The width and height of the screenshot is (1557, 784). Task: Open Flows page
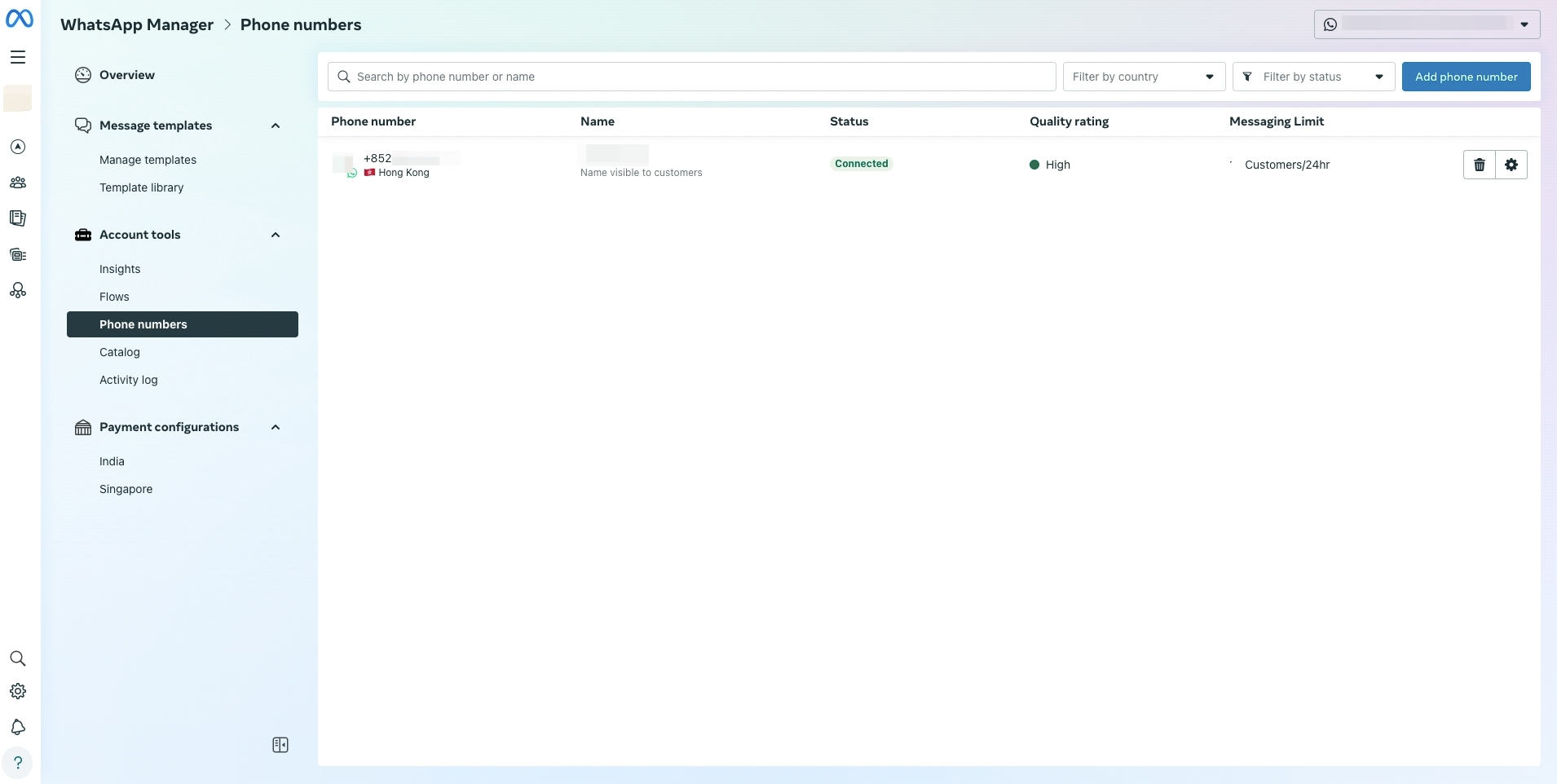pyautogui.click(x=114, y=297)
